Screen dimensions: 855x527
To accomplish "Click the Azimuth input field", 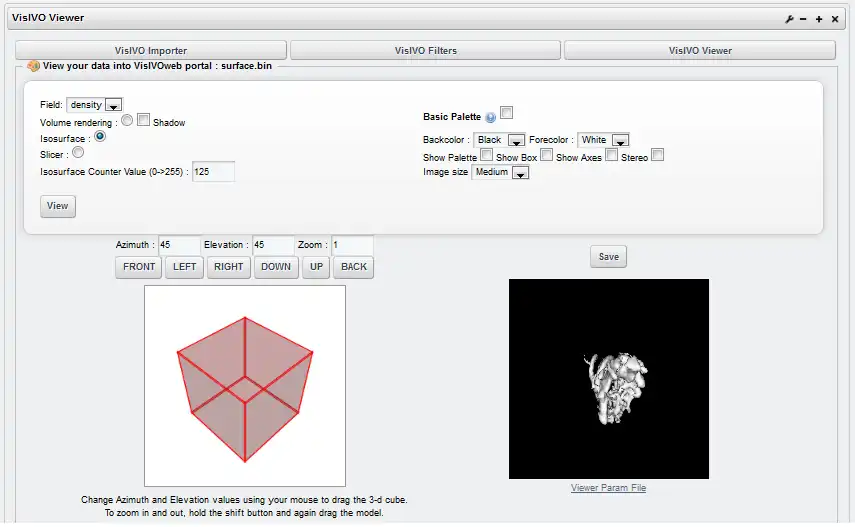I will pos(179,245).
